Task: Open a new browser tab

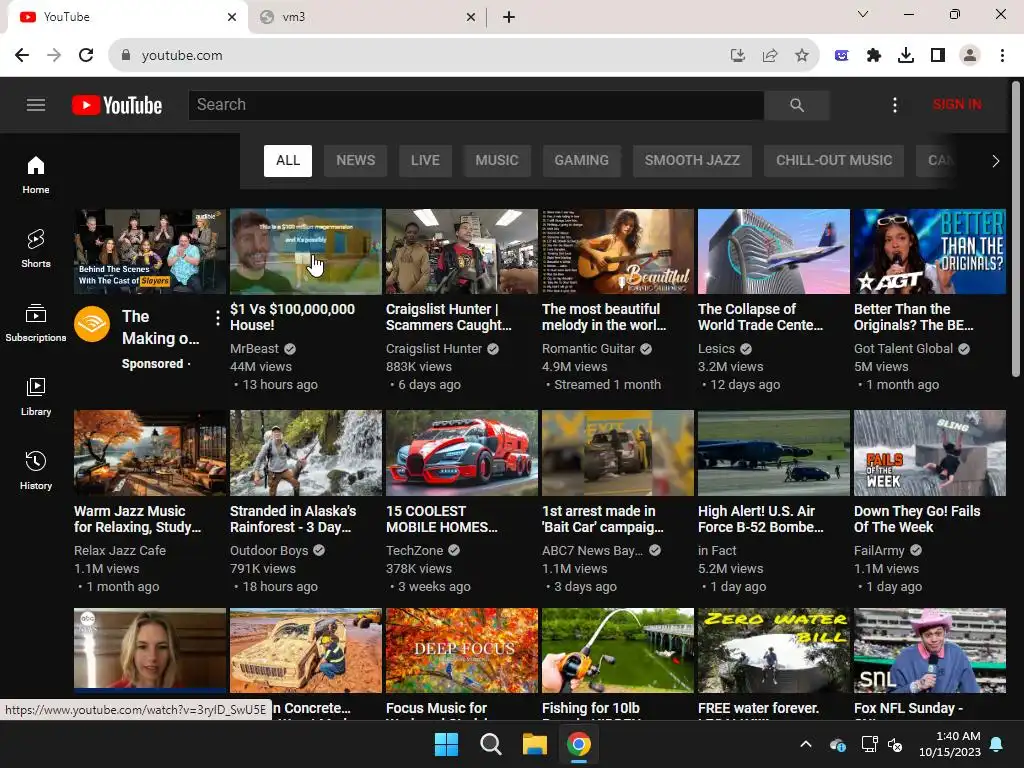Action: [x=509, y=17]
